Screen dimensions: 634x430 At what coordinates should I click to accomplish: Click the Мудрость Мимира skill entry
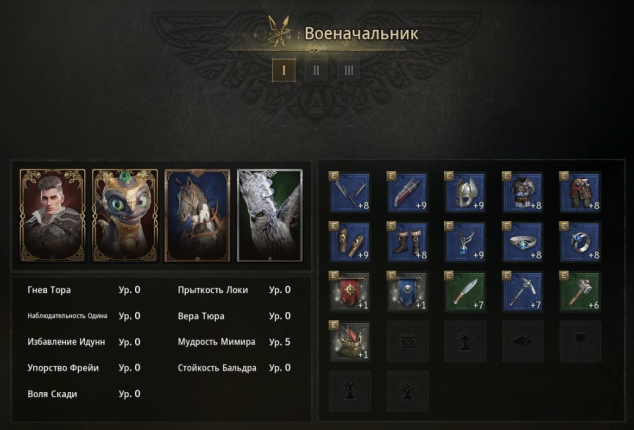click(234, 342)
